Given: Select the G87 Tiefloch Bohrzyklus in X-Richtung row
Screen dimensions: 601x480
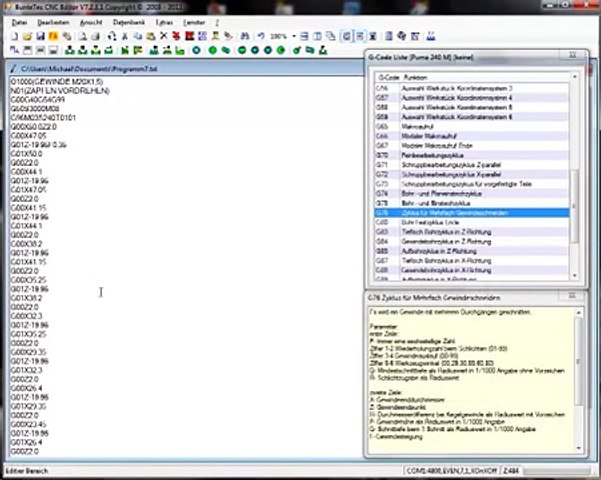Looking at the screenshot, I should tap(472, 261).
